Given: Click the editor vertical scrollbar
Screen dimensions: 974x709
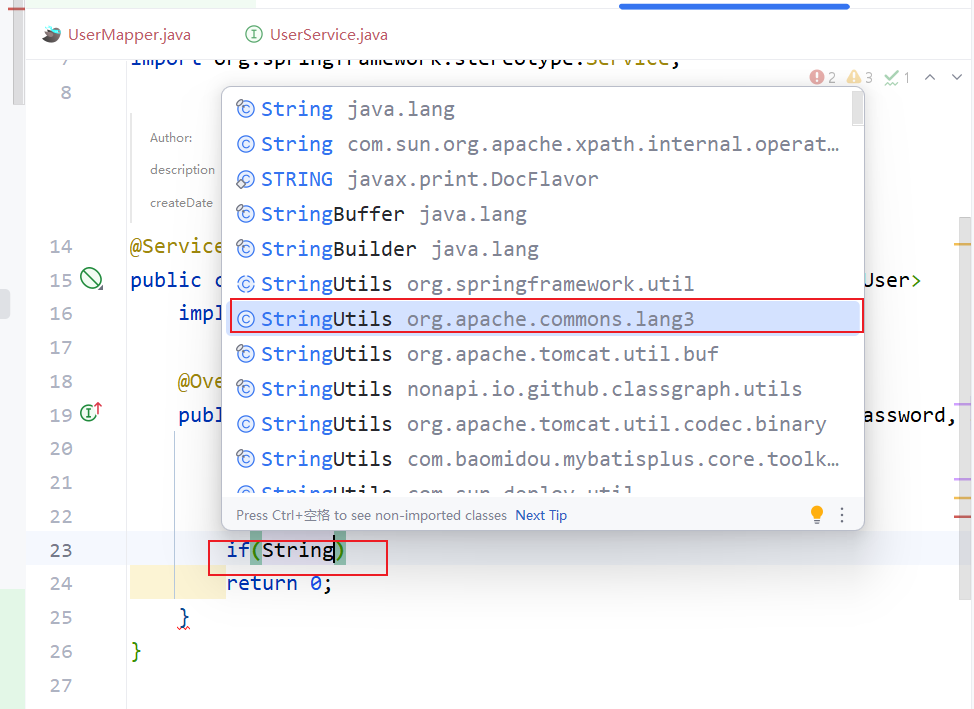Looking at the screenshot, I should click(x=965, y=408).
